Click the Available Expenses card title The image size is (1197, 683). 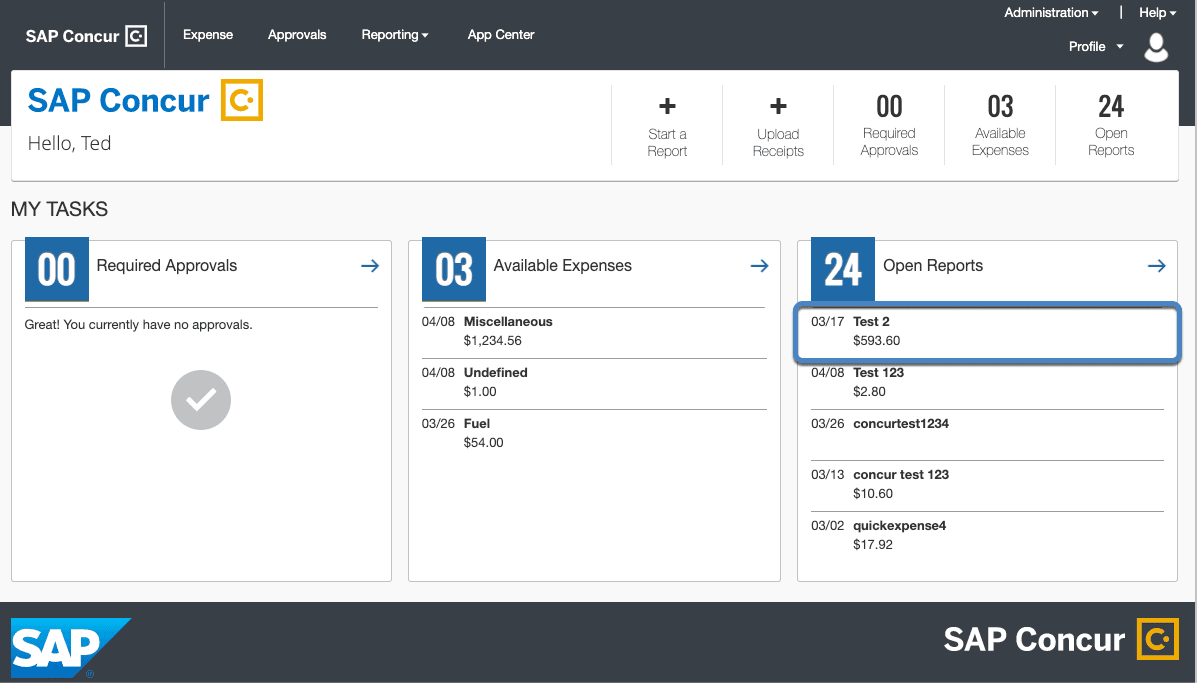[563, 266]
